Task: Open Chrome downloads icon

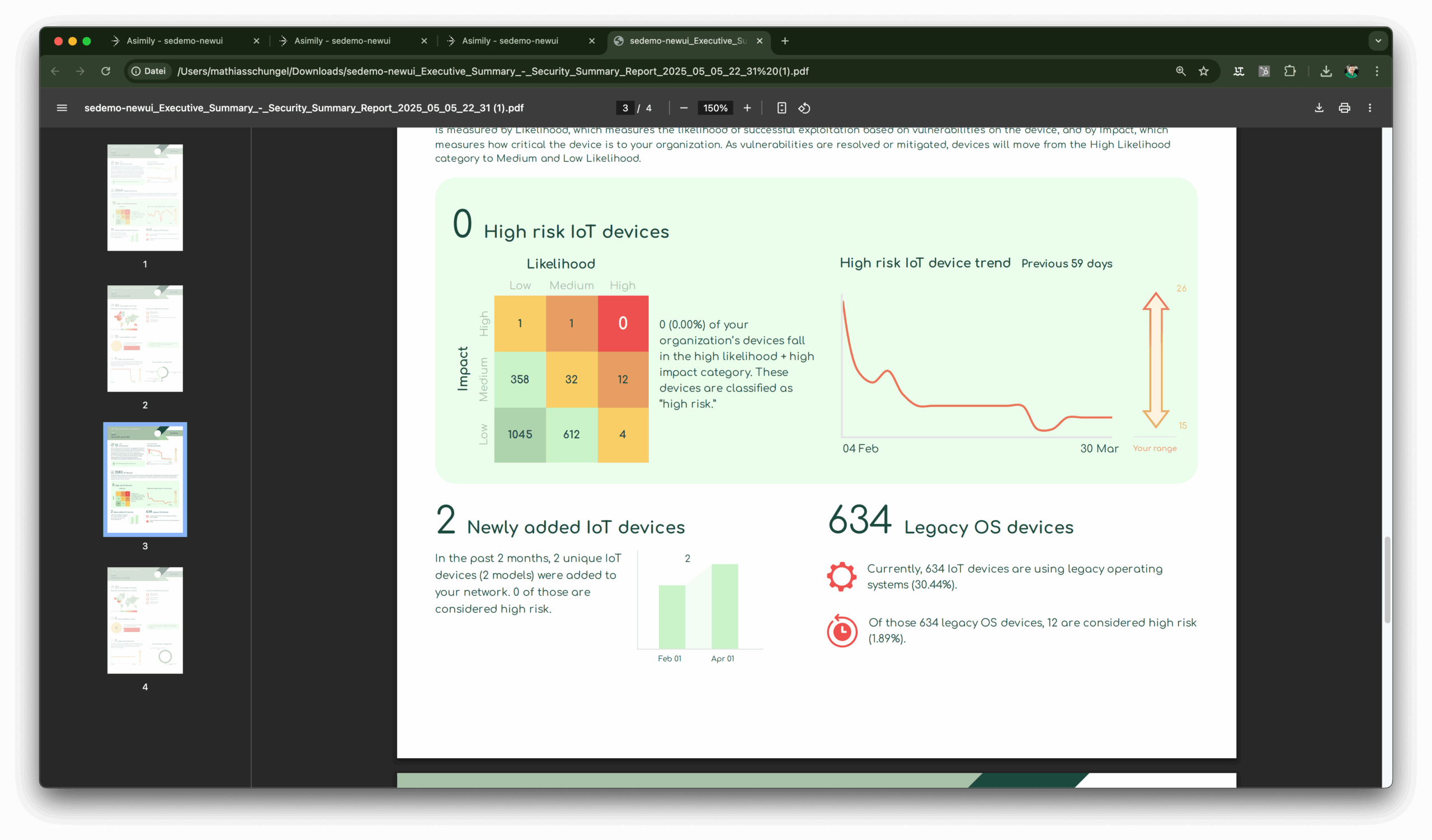Action: click(x=1326, y=71)
